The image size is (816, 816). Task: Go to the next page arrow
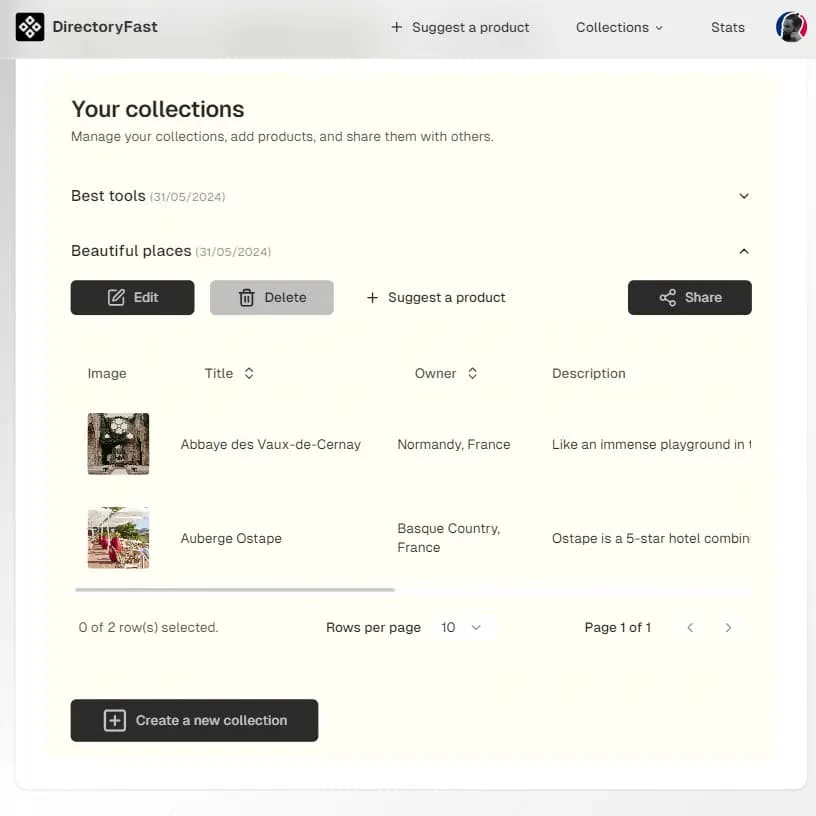click(728, 627)
